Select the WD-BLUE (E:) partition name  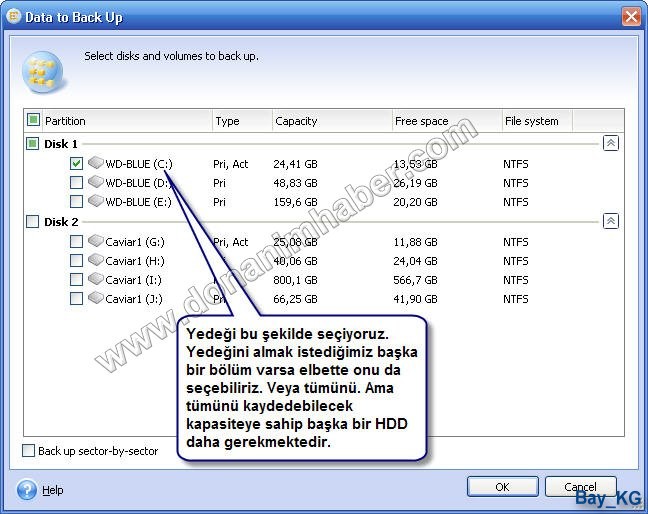[138, 202]
